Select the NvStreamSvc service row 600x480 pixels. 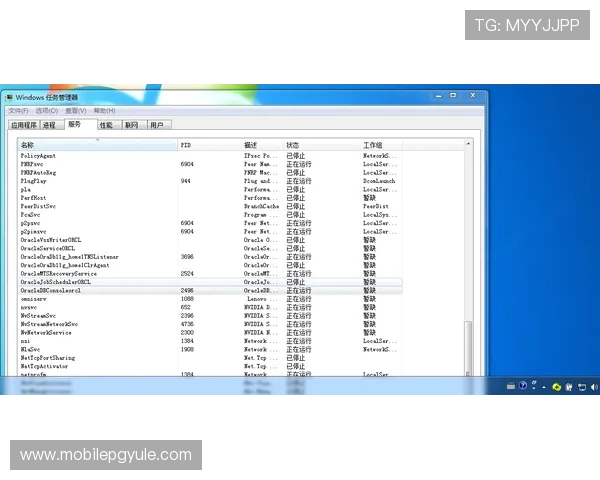210,316
